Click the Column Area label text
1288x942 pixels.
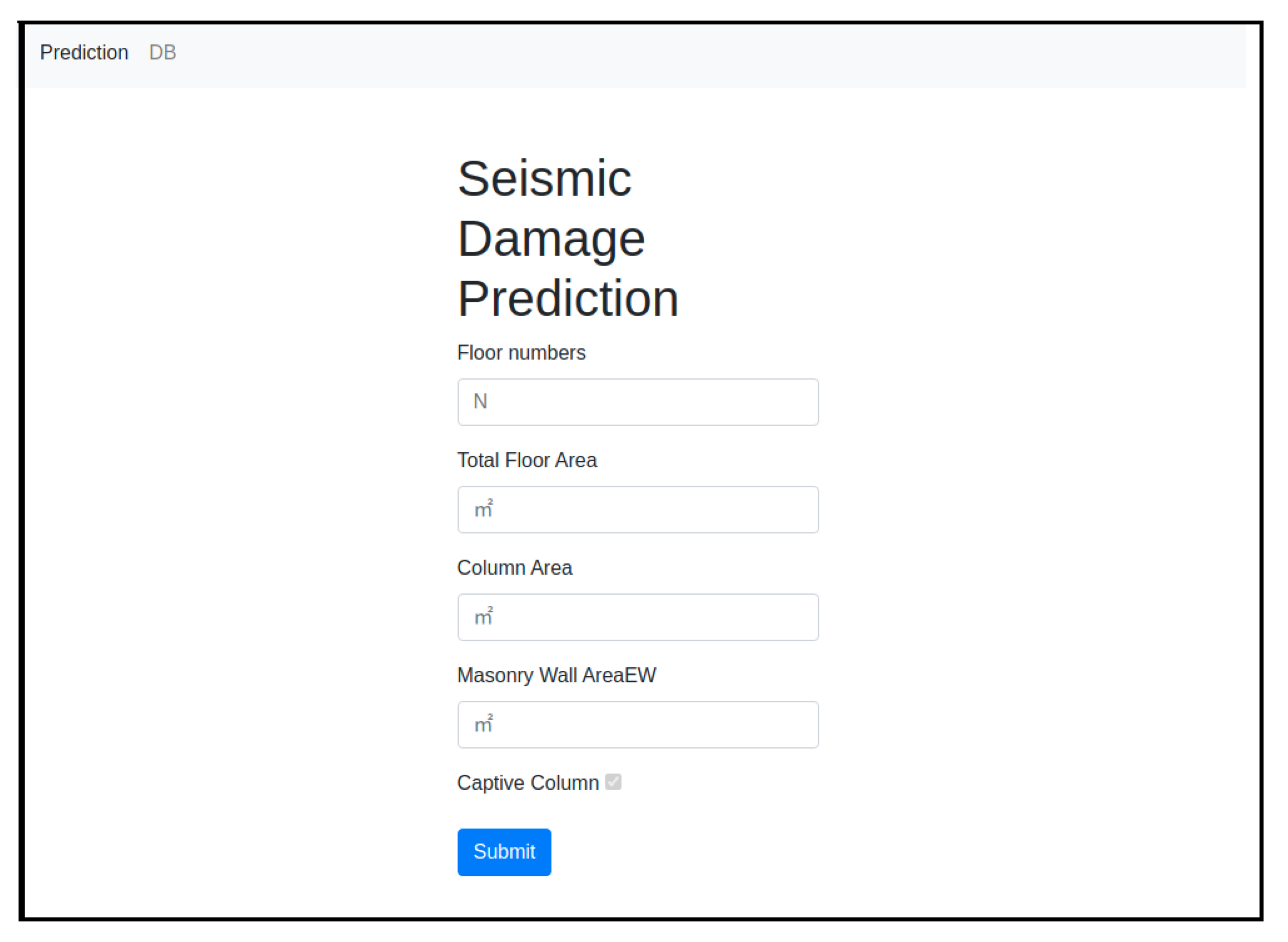click(515, 568)
